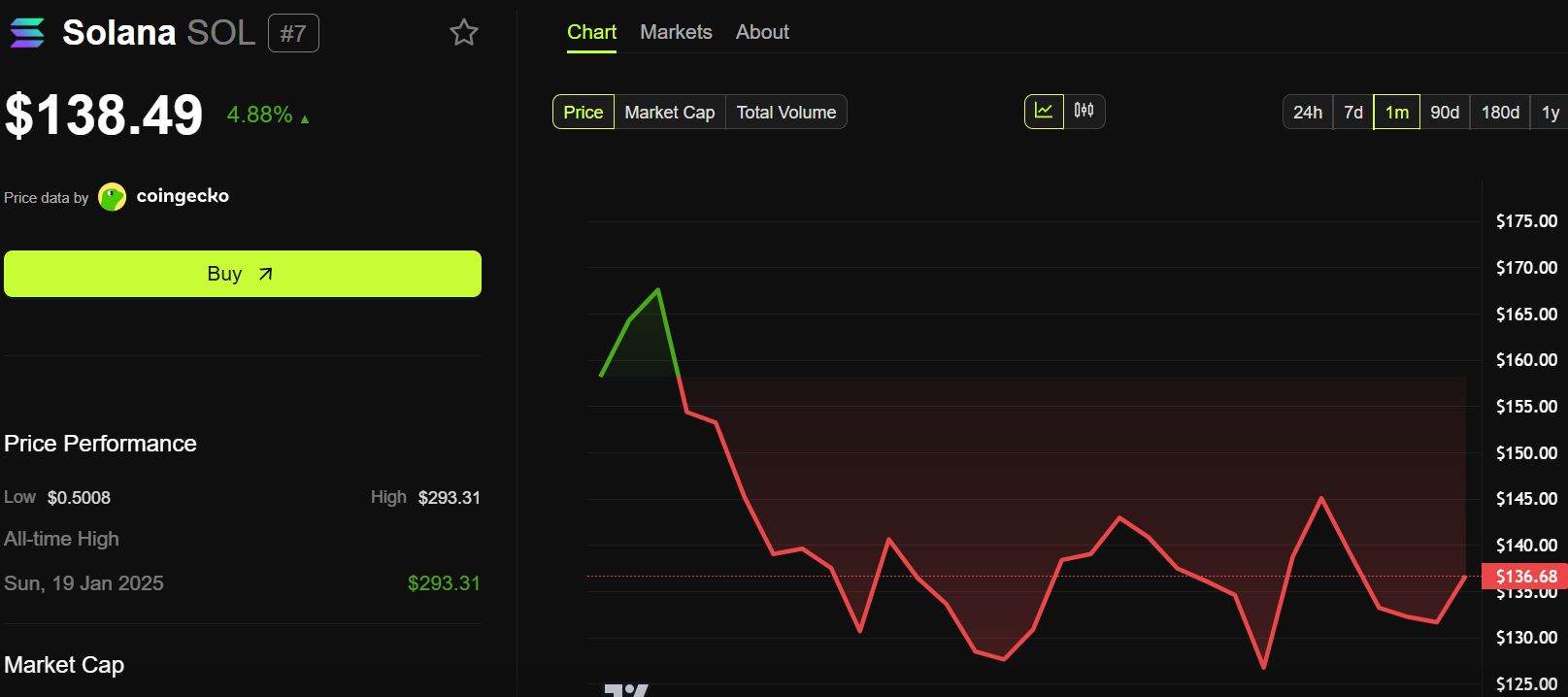The width and height of the screenshot is (1568, 697).
Task: Set chart range to 90d
Action: pyautogui.click(x=1445, y=113)
